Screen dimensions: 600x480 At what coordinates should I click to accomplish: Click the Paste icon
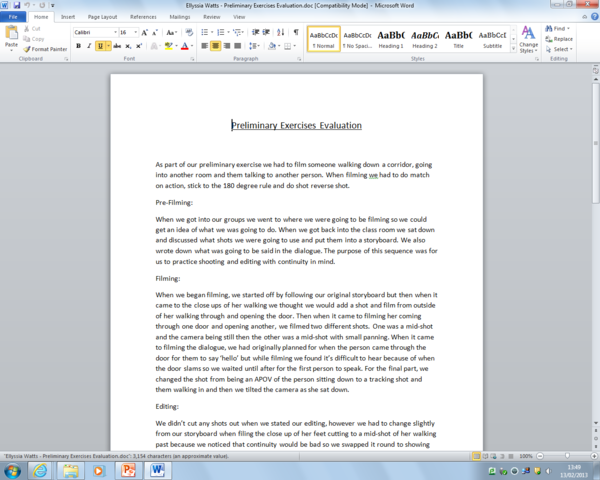11,33
